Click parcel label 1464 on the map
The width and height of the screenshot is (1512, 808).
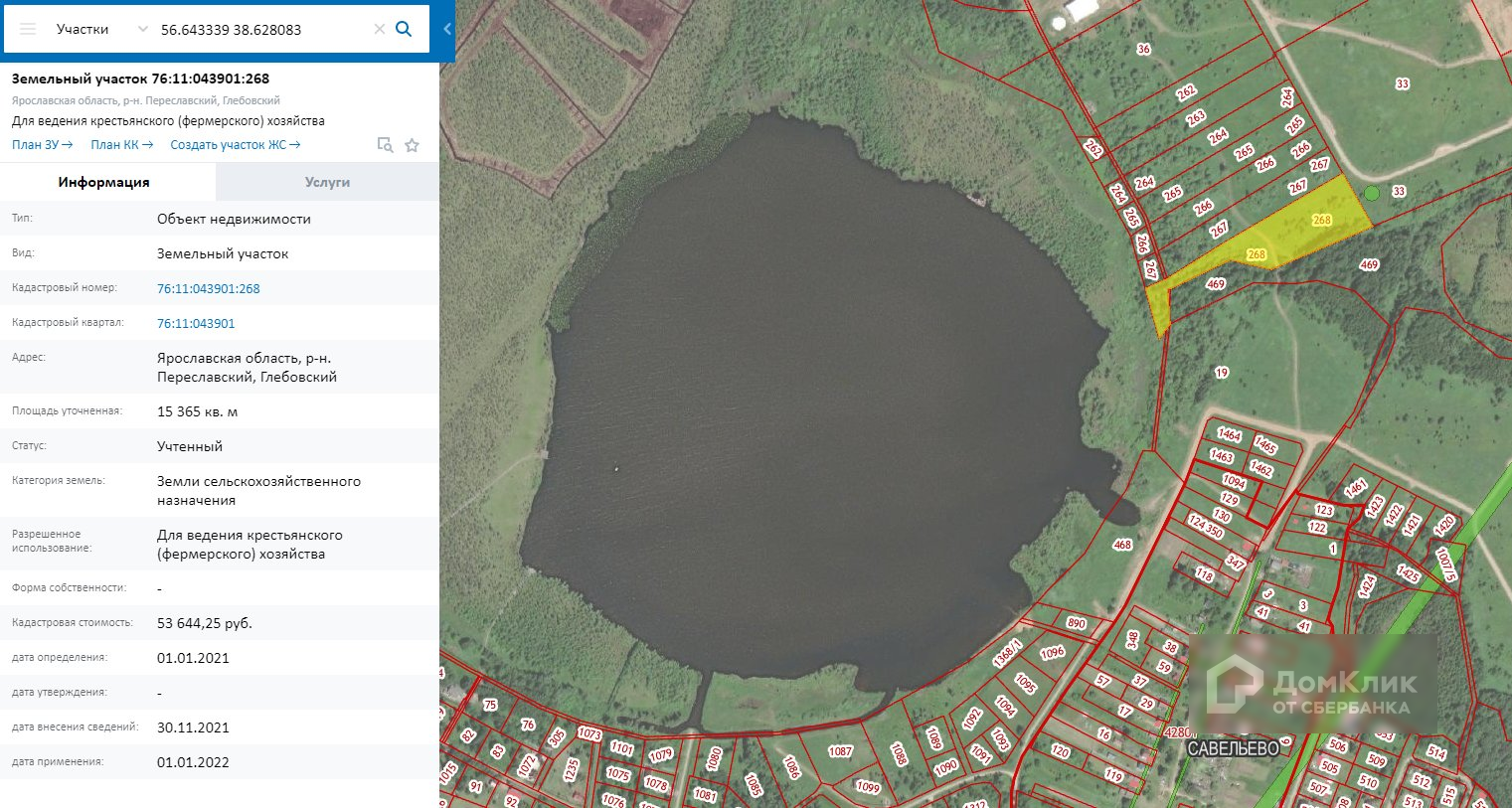[x=1230, y=434]
